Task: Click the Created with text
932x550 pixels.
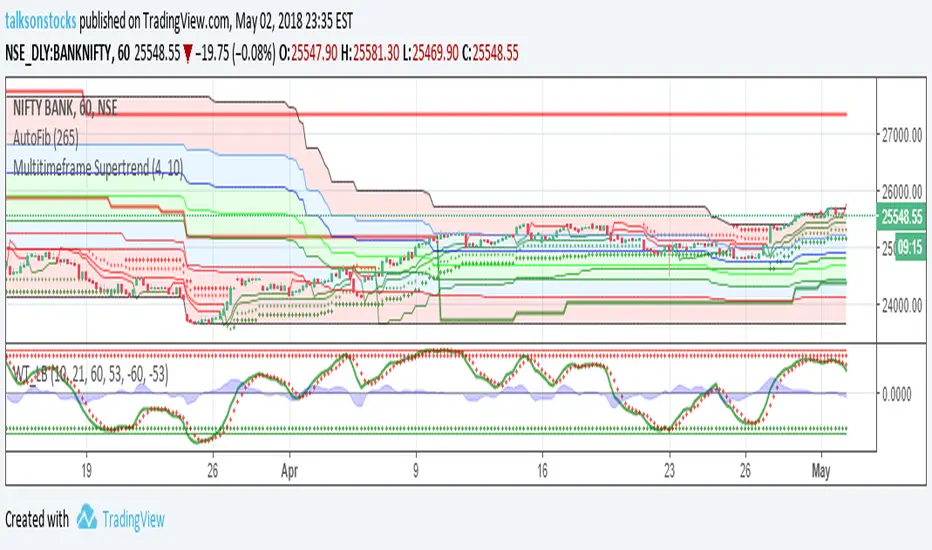Action: [x=37, y=520]
